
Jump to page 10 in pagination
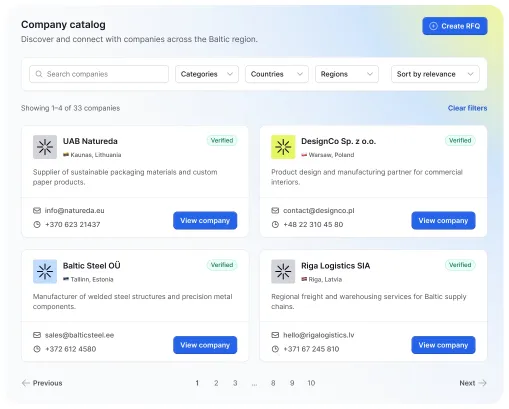(311, 383)
